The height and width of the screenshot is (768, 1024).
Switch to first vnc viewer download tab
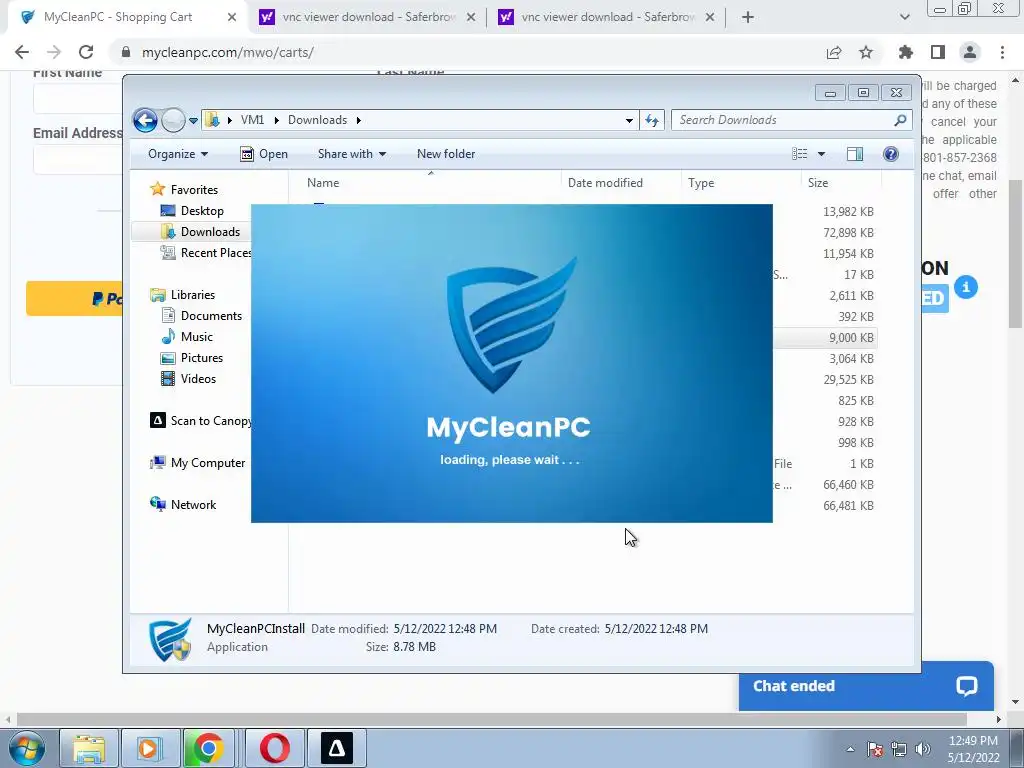pos(368,17)
